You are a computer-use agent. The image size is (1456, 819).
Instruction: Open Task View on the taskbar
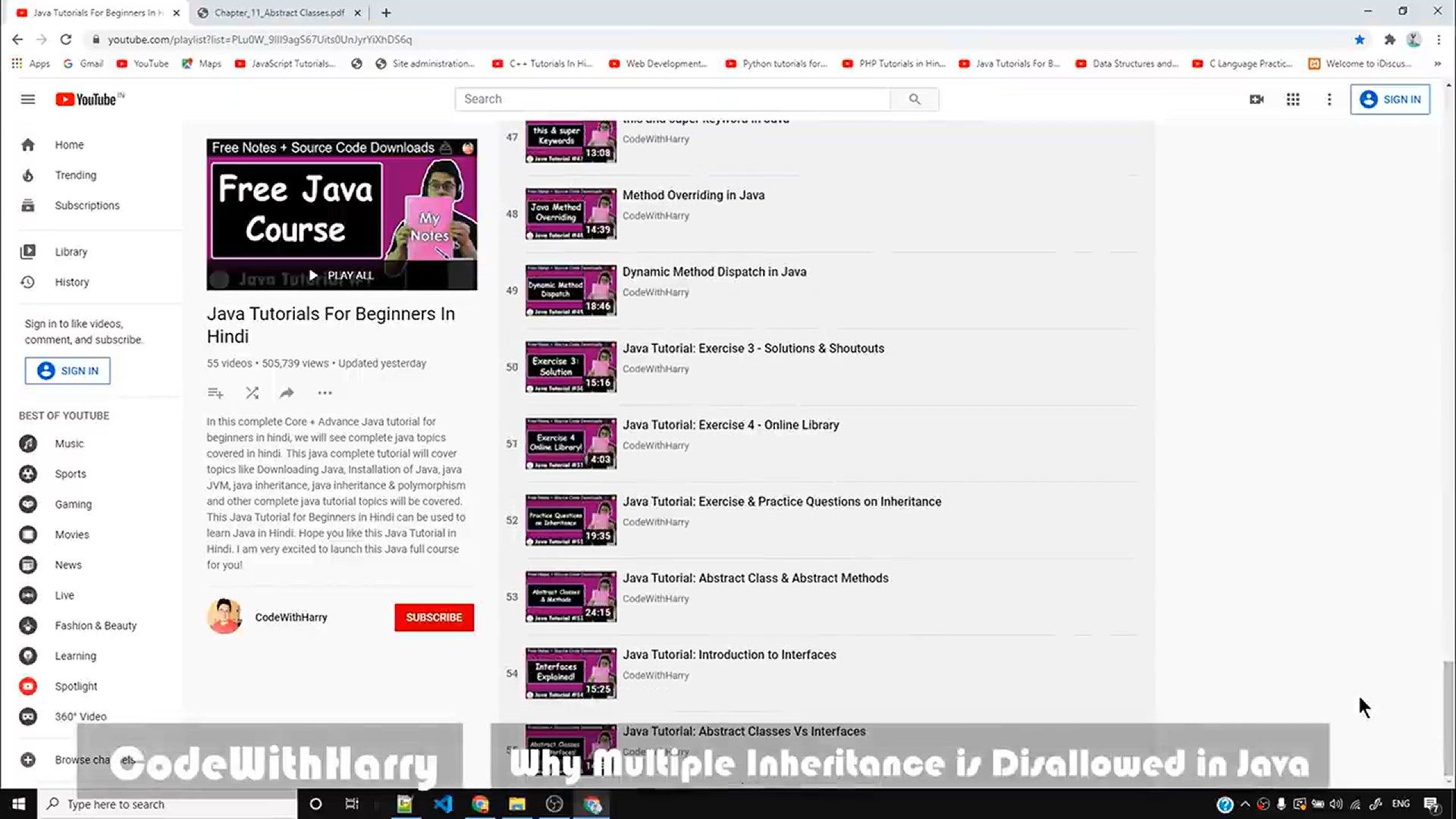coord(352,804)
